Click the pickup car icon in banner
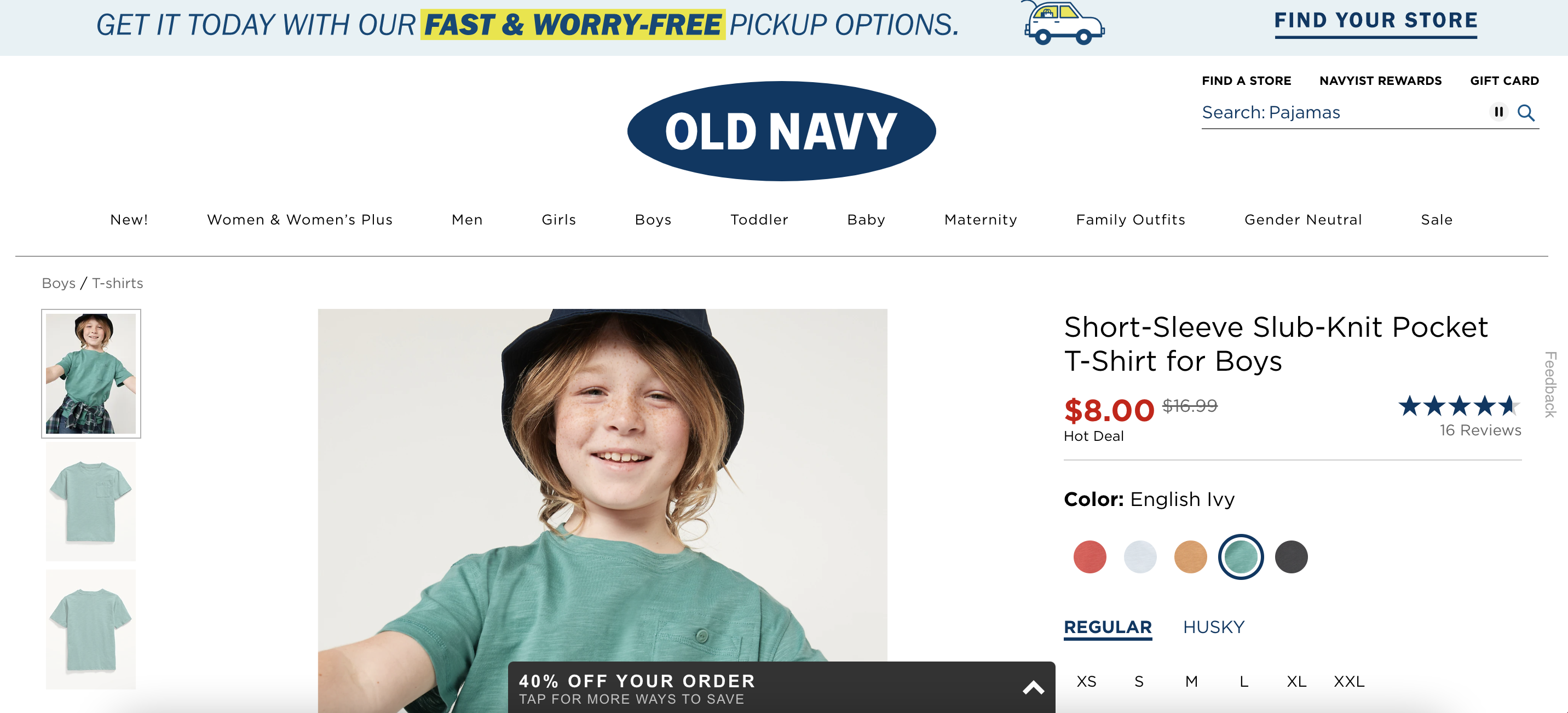 (1062, 23)
